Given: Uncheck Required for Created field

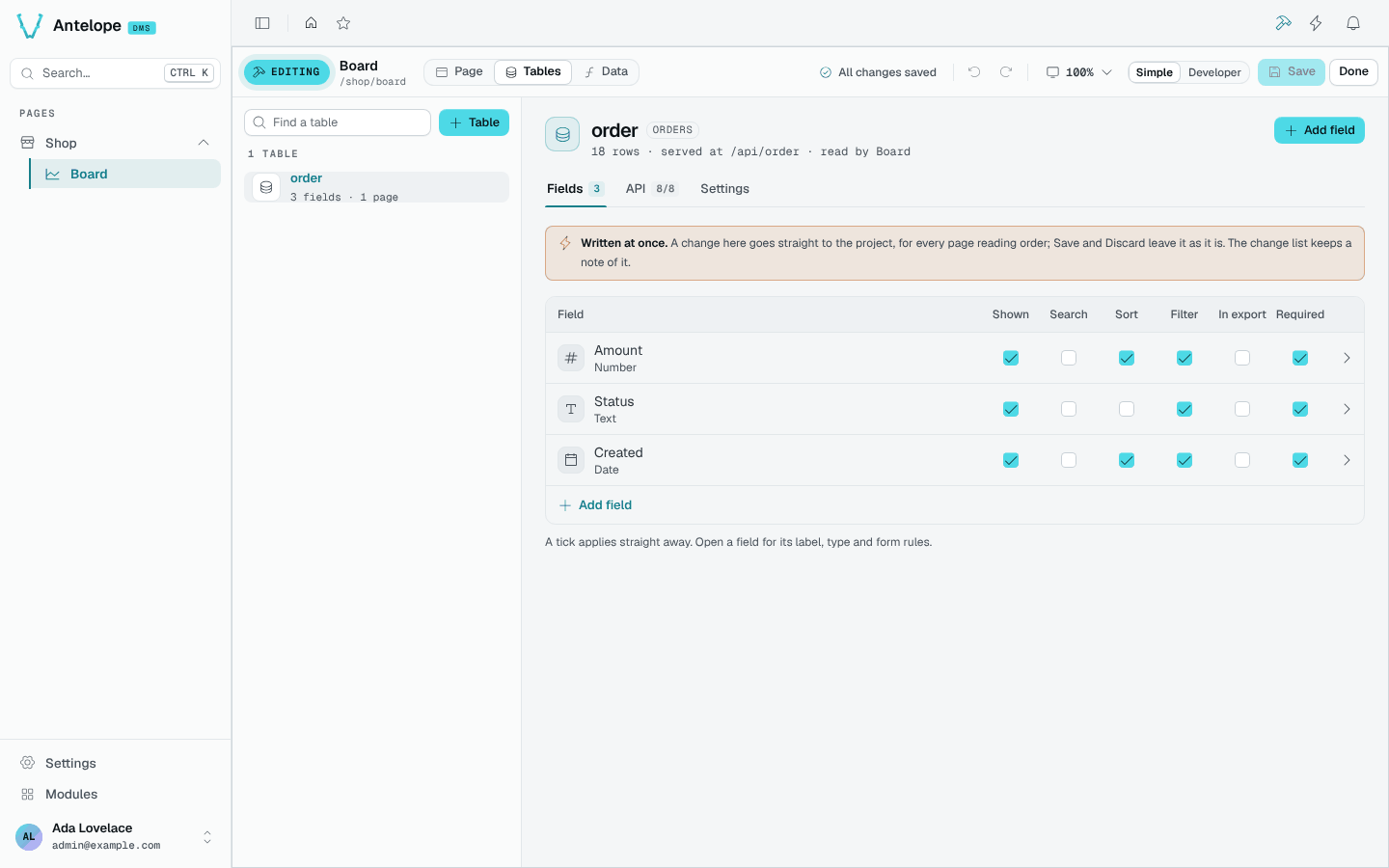Looking at the screenshot, I should [x=1300, y=460].
